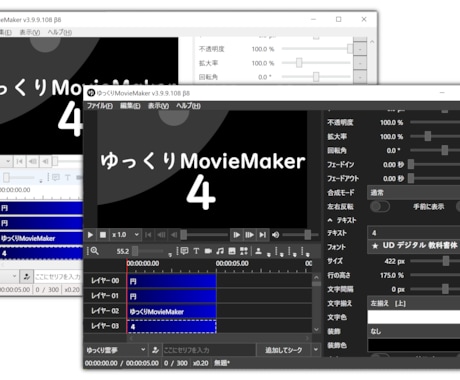Select 円 clip on レイヤー 01

pos(172,296)
